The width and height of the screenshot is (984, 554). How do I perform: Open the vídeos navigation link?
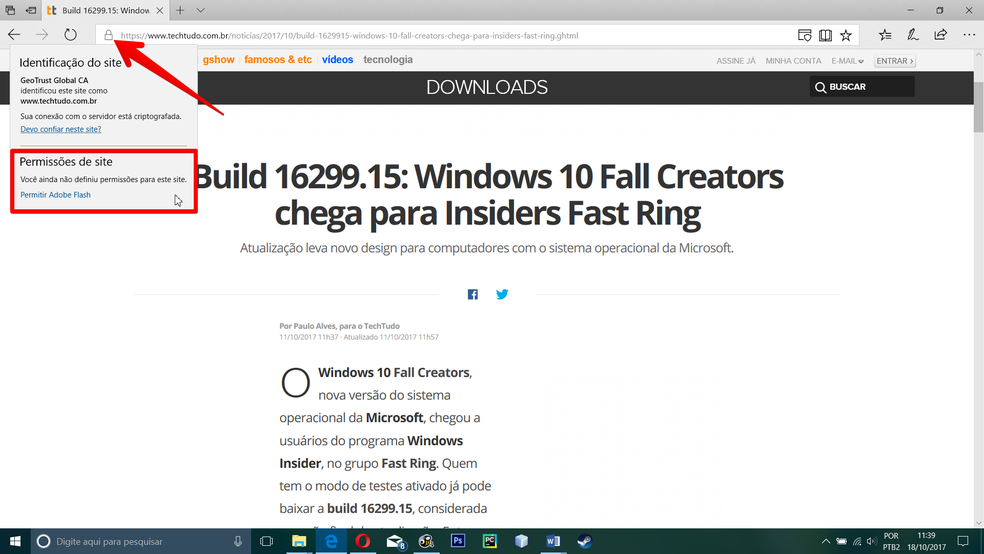[x=338, y=60]
